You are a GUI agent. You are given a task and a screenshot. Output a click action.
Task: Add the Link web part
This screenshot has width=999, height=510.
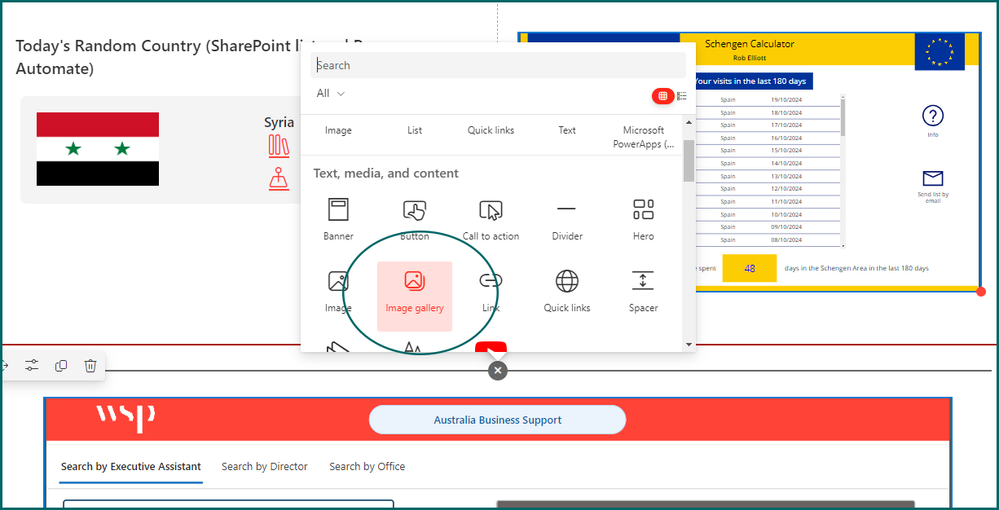coord(491,291)
